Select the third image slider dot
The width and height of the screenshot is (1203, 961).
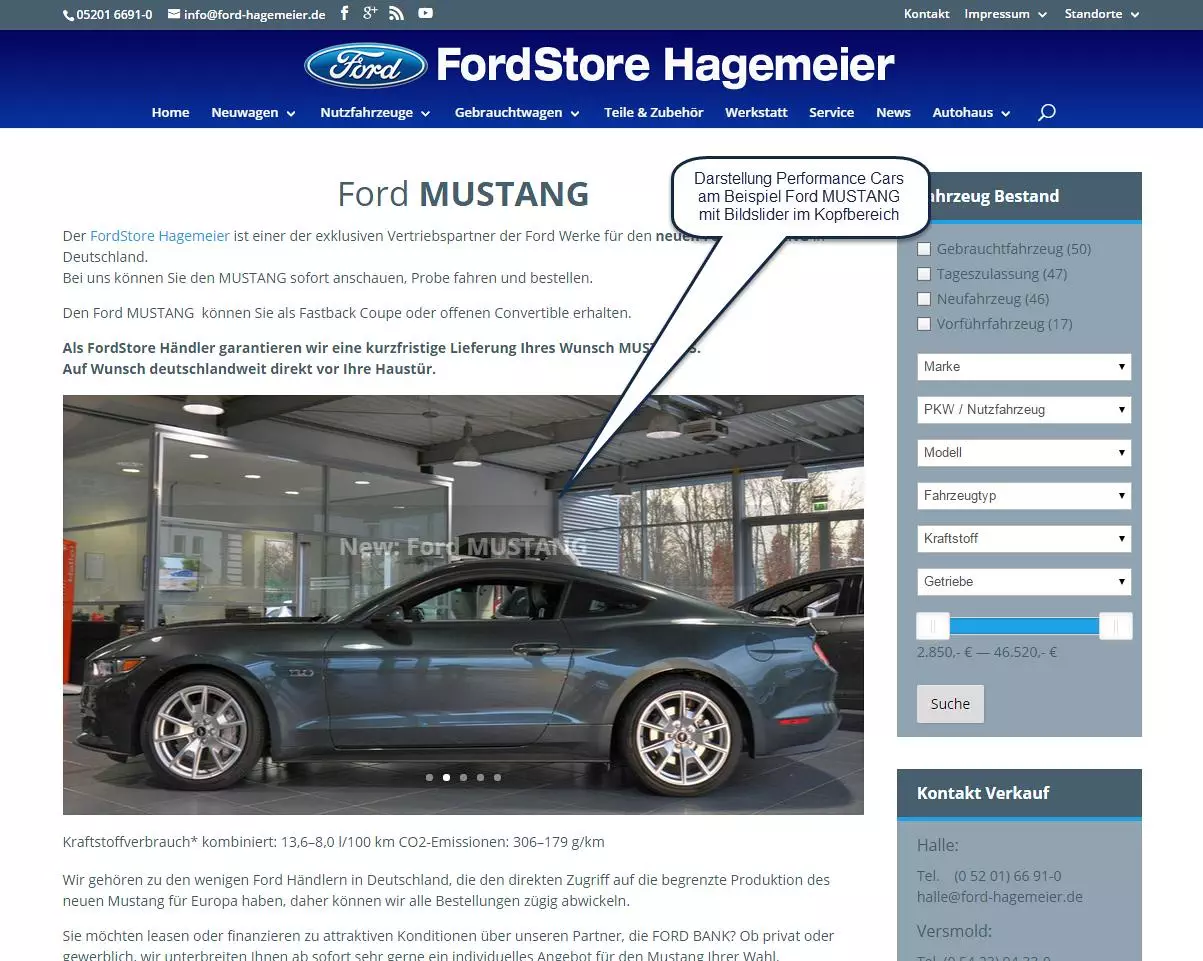tap(463, 777)
